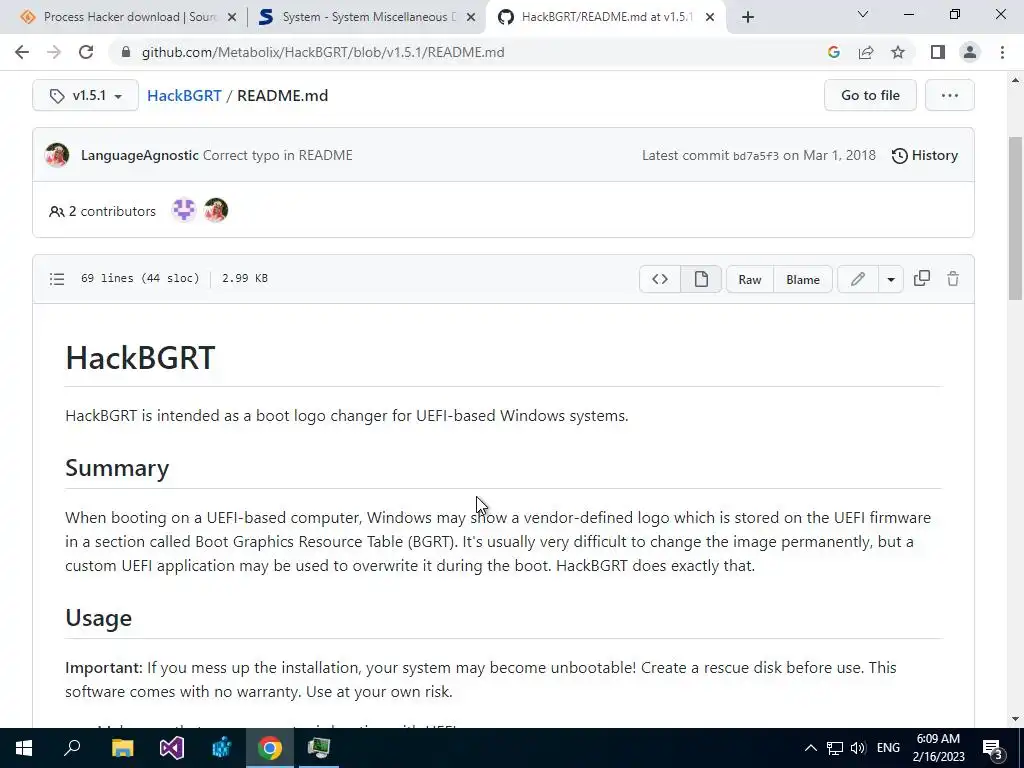This screenshot has width=1024, height=768.
Task: Close the System Miscellaneous tab
Action: 471,17
